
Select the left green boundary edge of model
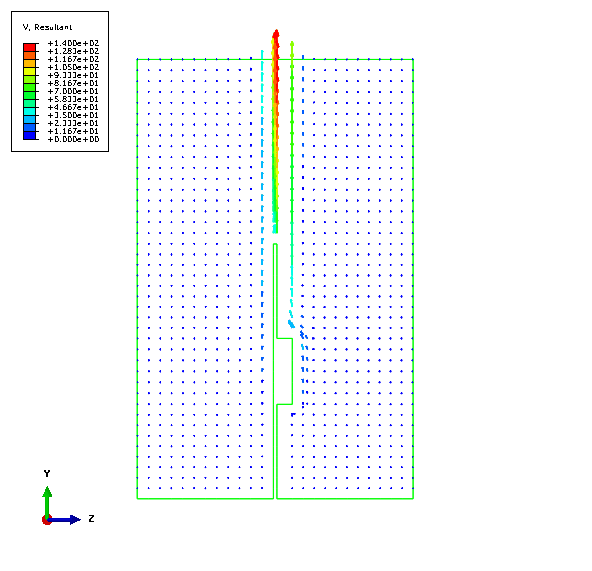(137, 279)
